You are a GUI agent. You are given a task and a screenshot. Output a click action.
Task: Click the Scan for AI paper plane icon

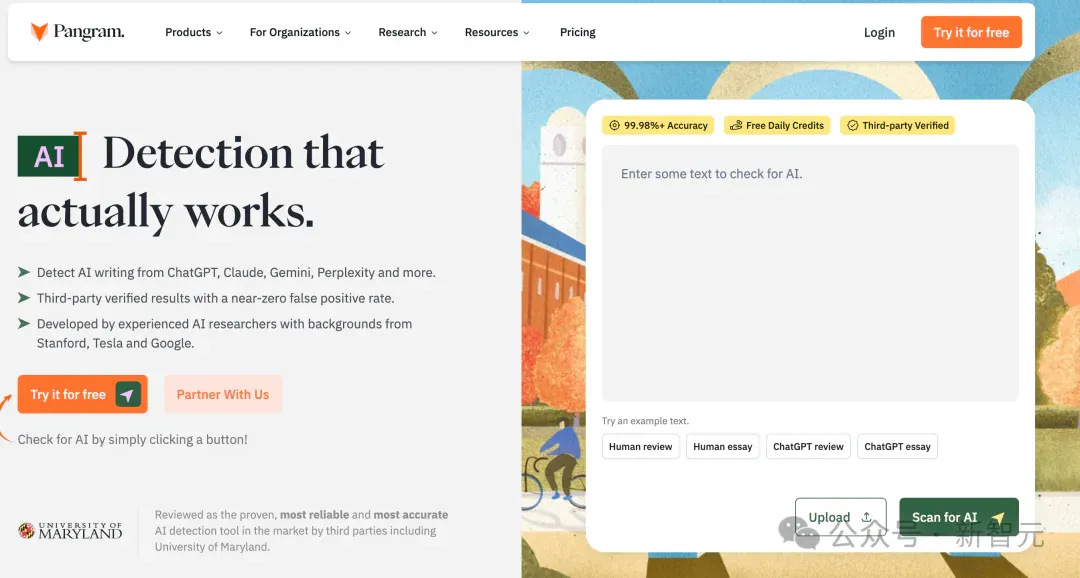(998, 517)
